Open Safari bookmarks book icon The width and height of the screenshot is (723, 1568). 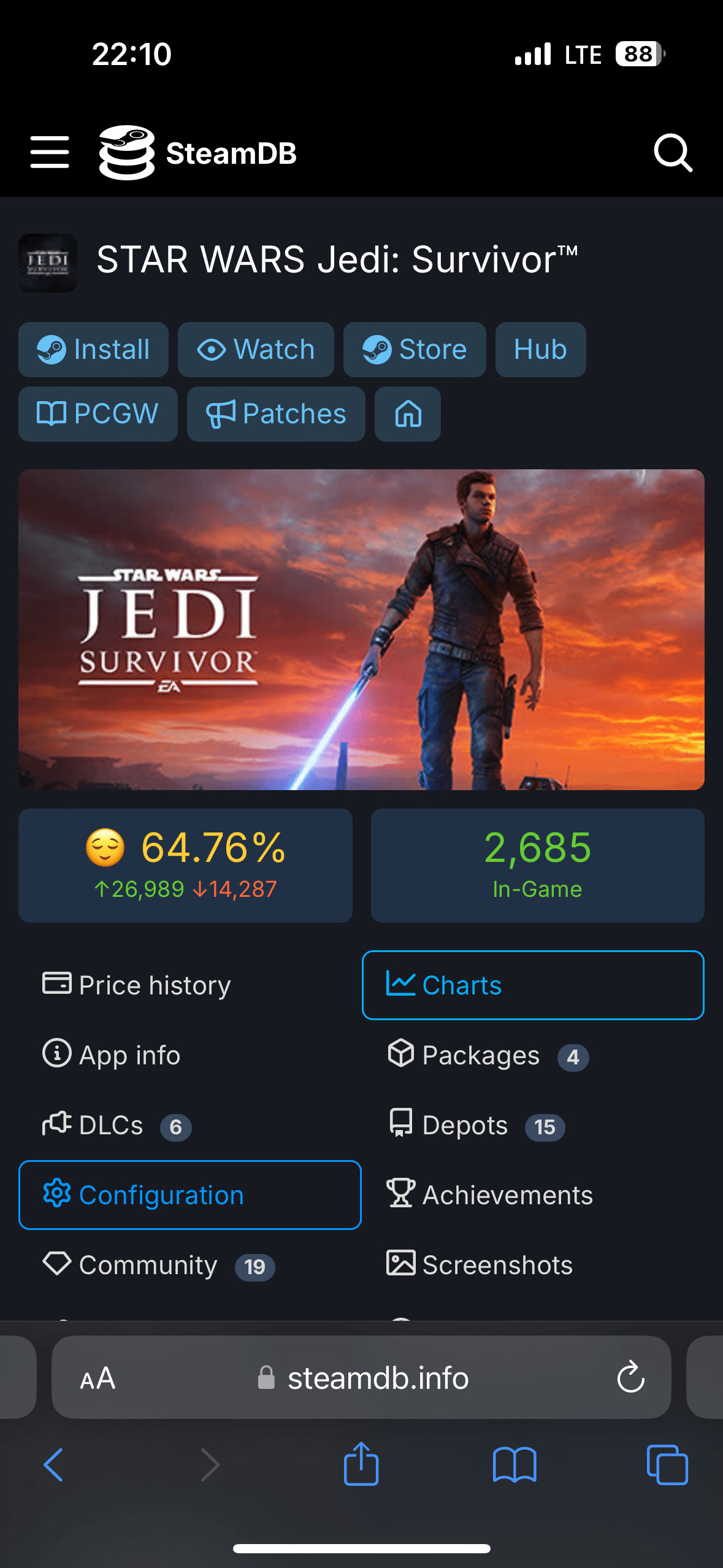click(515, 1464)
